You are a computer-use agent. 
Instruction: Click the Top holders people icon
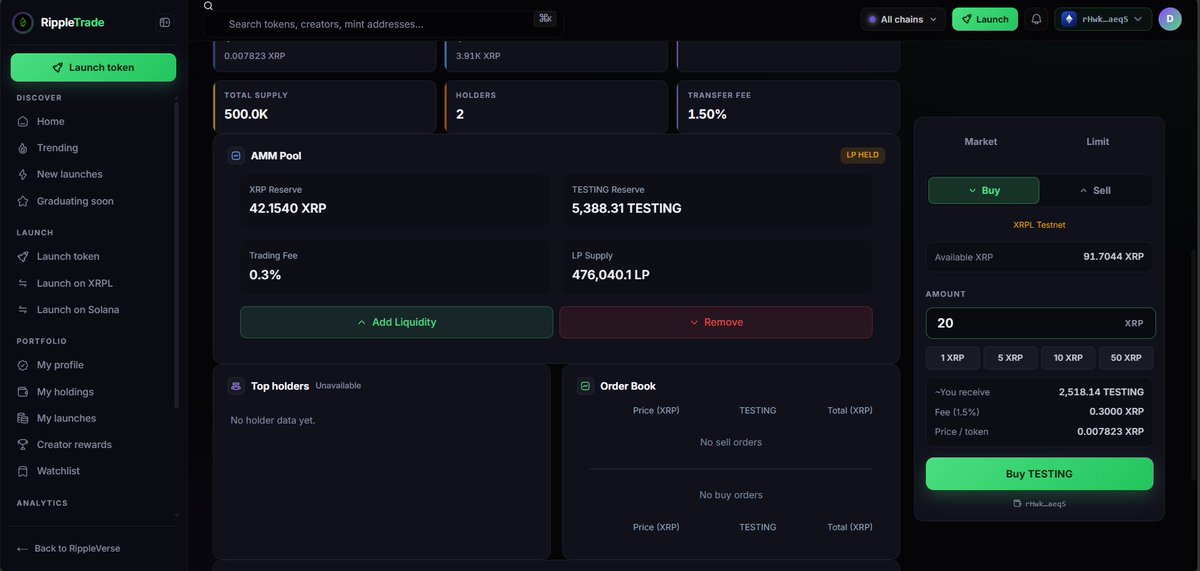236,386
